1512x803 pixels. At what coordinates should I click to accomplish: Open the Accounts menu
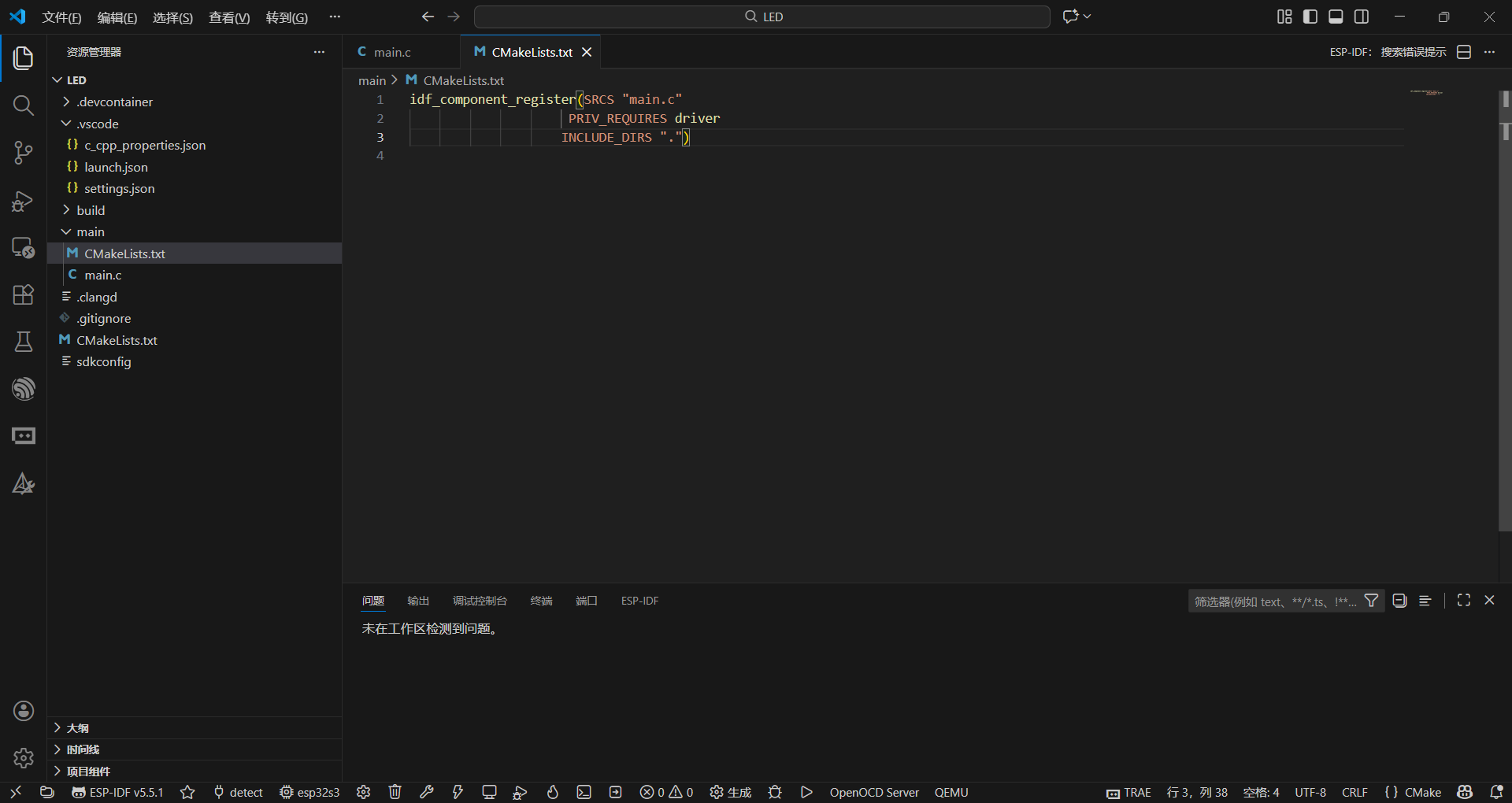tap(24, 711)
